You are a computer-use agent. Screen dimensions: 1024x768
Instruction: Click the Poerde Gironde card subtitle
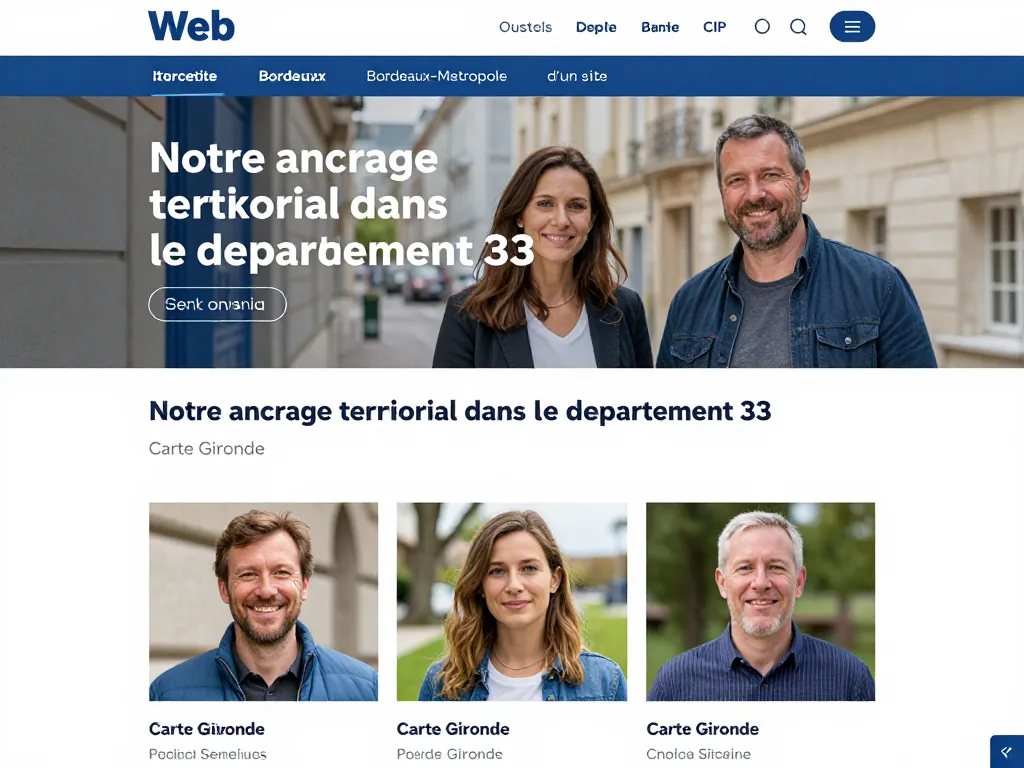point(449,754)
